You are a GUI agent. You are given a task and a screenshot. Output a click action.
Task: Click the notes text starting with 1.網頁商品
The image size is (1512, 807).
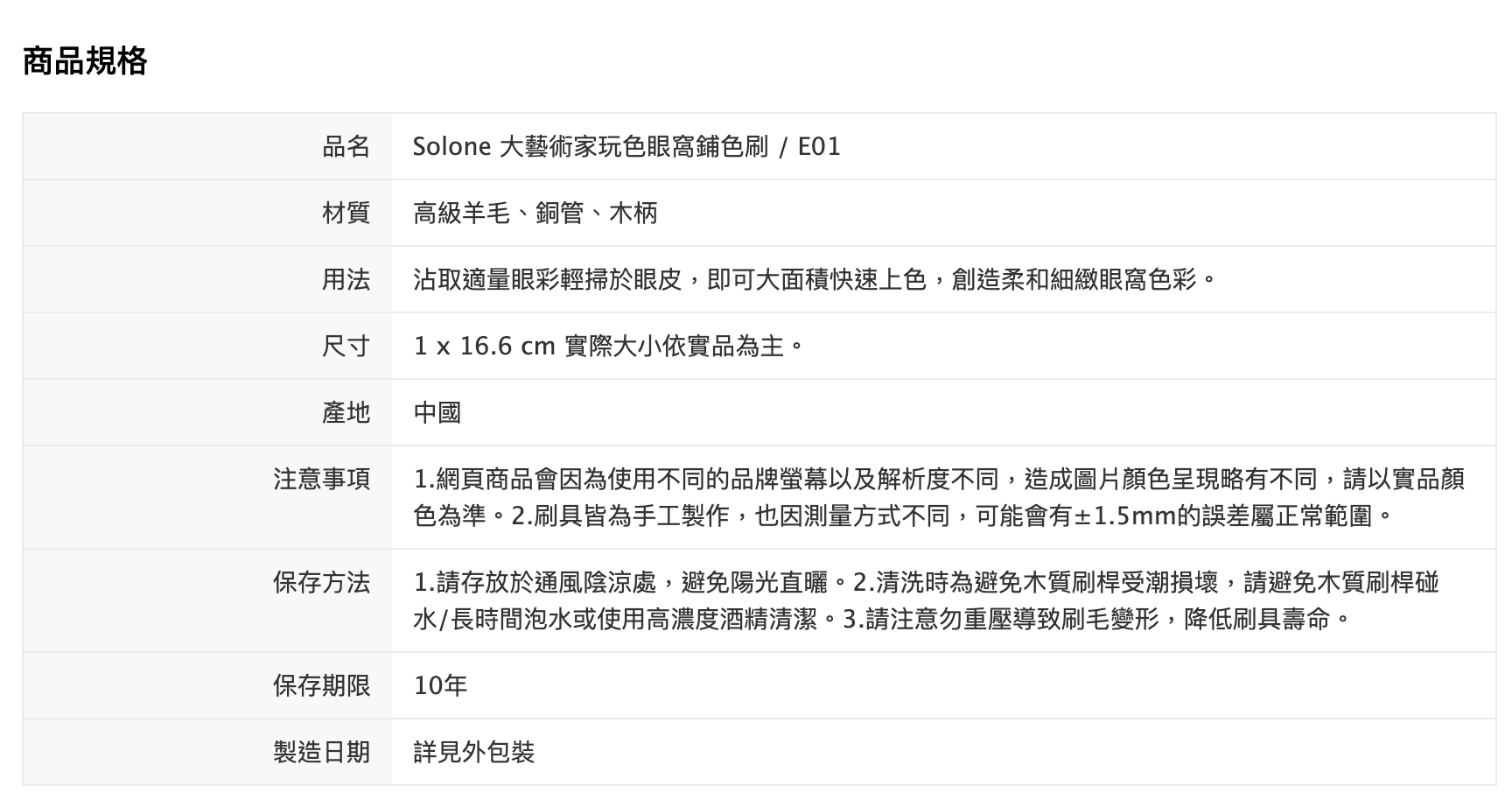tap(938, 479)
